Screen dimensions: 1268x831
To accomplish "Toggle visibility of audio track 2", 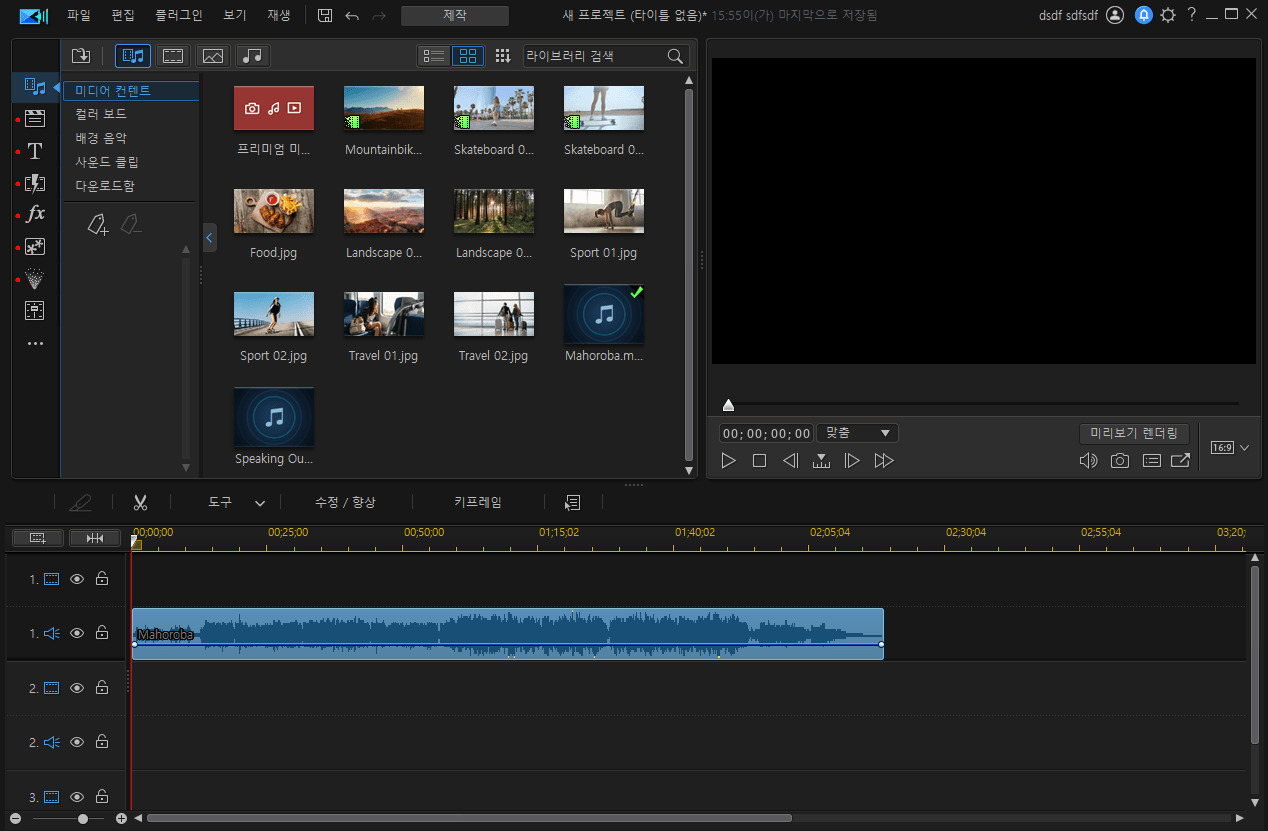I will point(77,742).
